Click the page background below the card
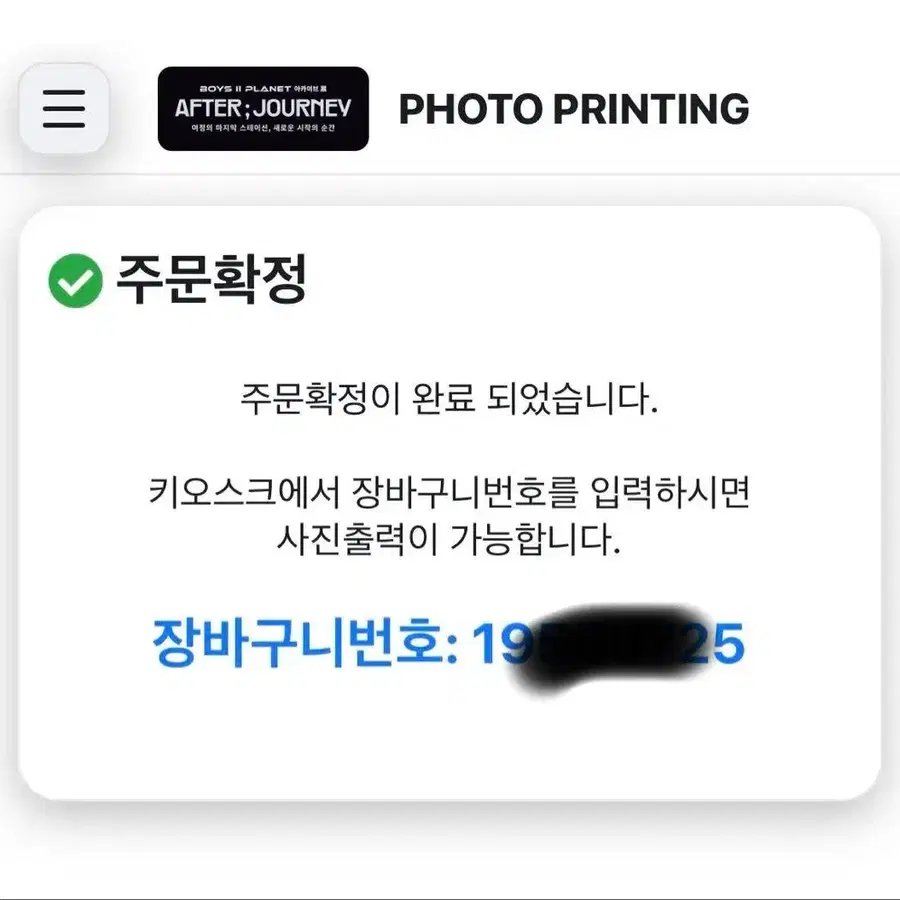900x900 pixels. click(x=449, y=849)
